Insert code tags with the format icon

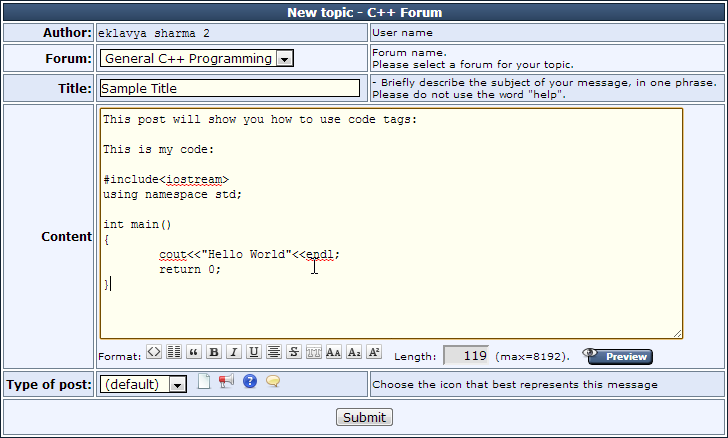(154, 352)
